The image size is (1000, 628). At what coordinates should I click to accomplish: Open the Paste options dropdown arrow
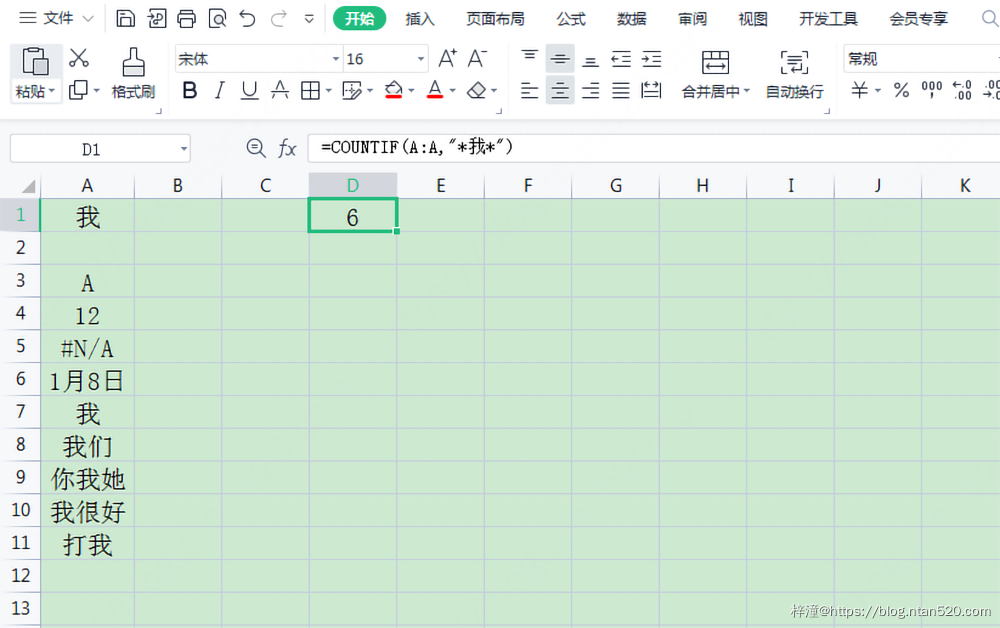(x=52, y=91)
